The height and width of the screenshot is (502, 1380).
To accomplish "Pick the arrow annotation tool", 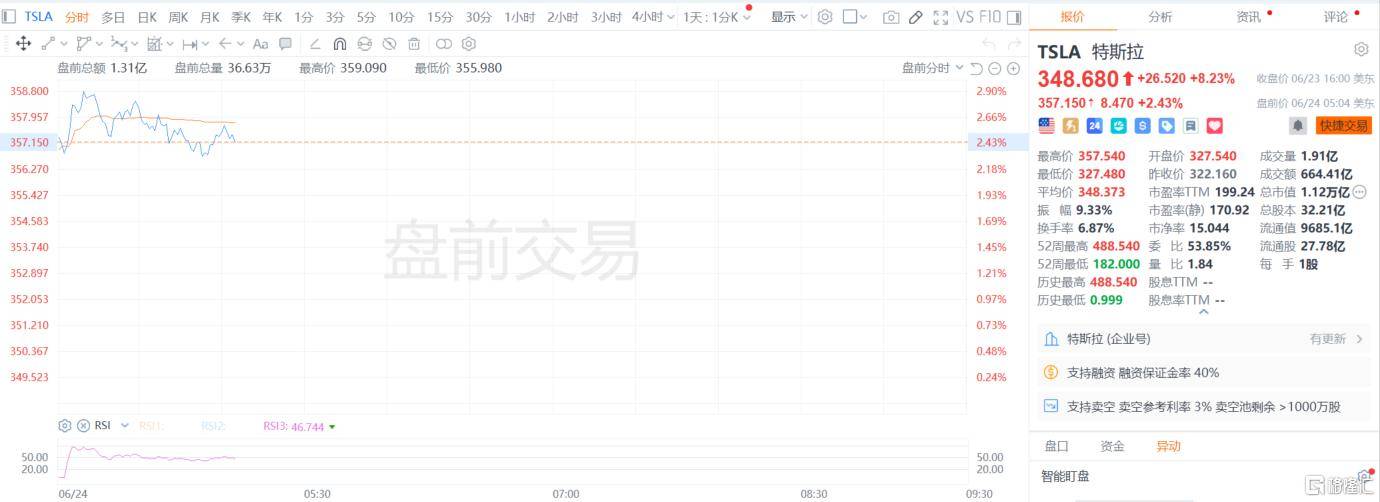I will tap(225, 43).
